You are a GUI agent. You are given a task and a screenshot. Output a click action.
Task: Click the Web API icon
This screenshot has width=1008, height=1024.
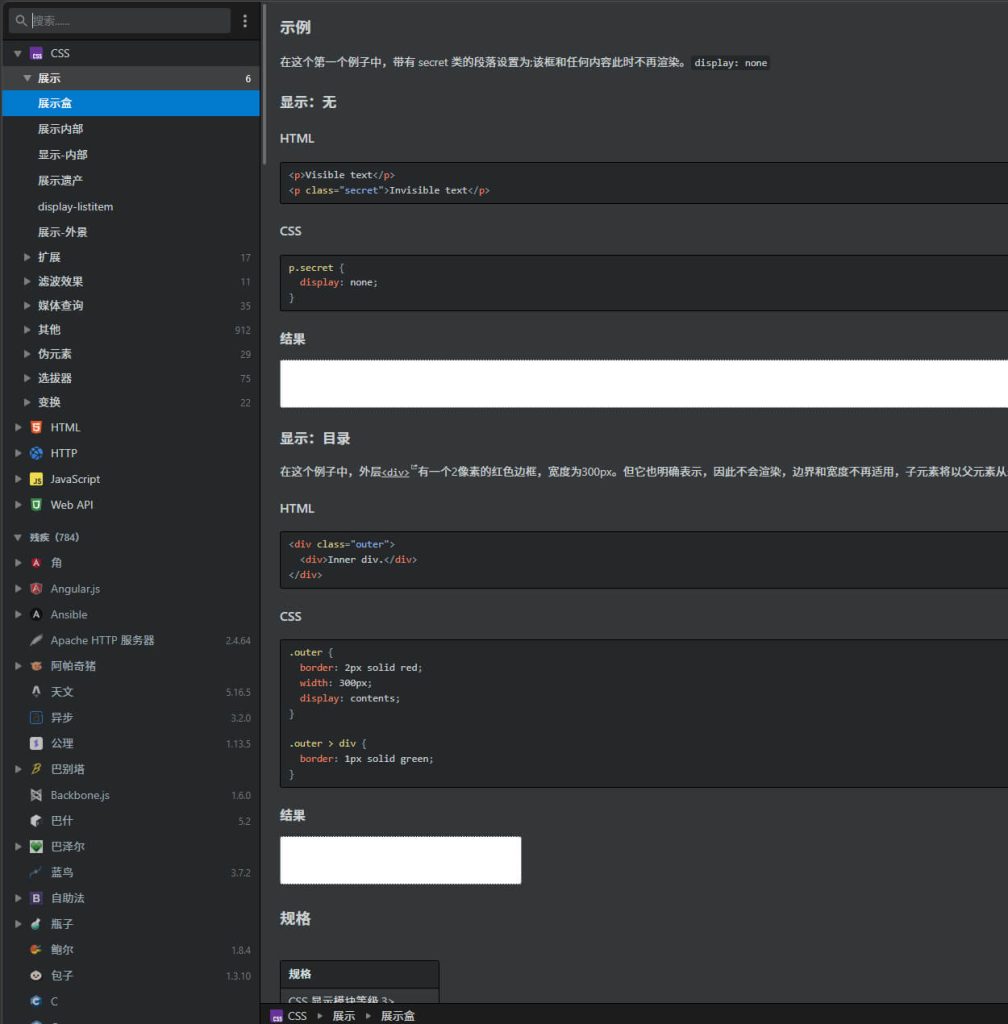(36, 505)
